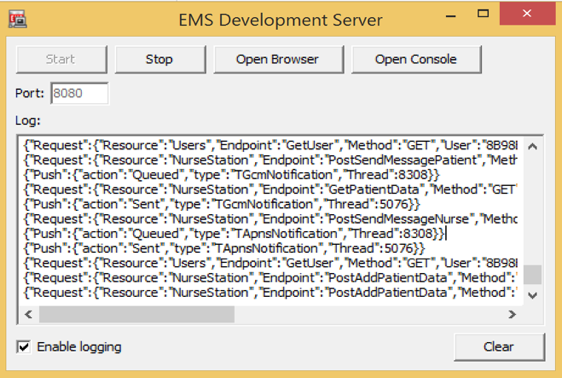Click the log line with GetPatientData endpoint

pos(270,190)
